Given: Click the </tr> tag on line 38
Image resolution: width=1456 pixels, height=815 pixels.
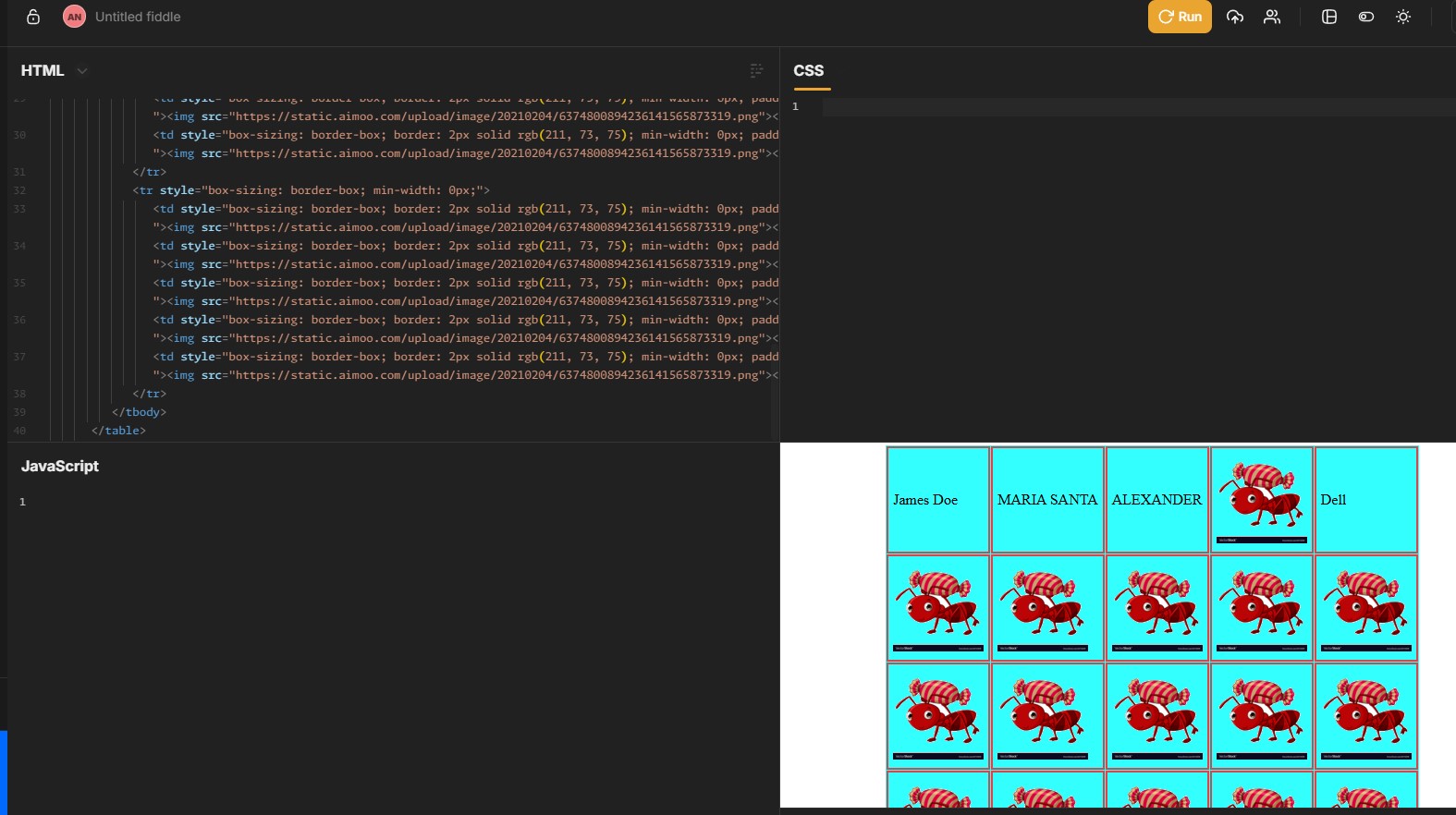Looking at the screenshot, I should [x=149, y=394].
